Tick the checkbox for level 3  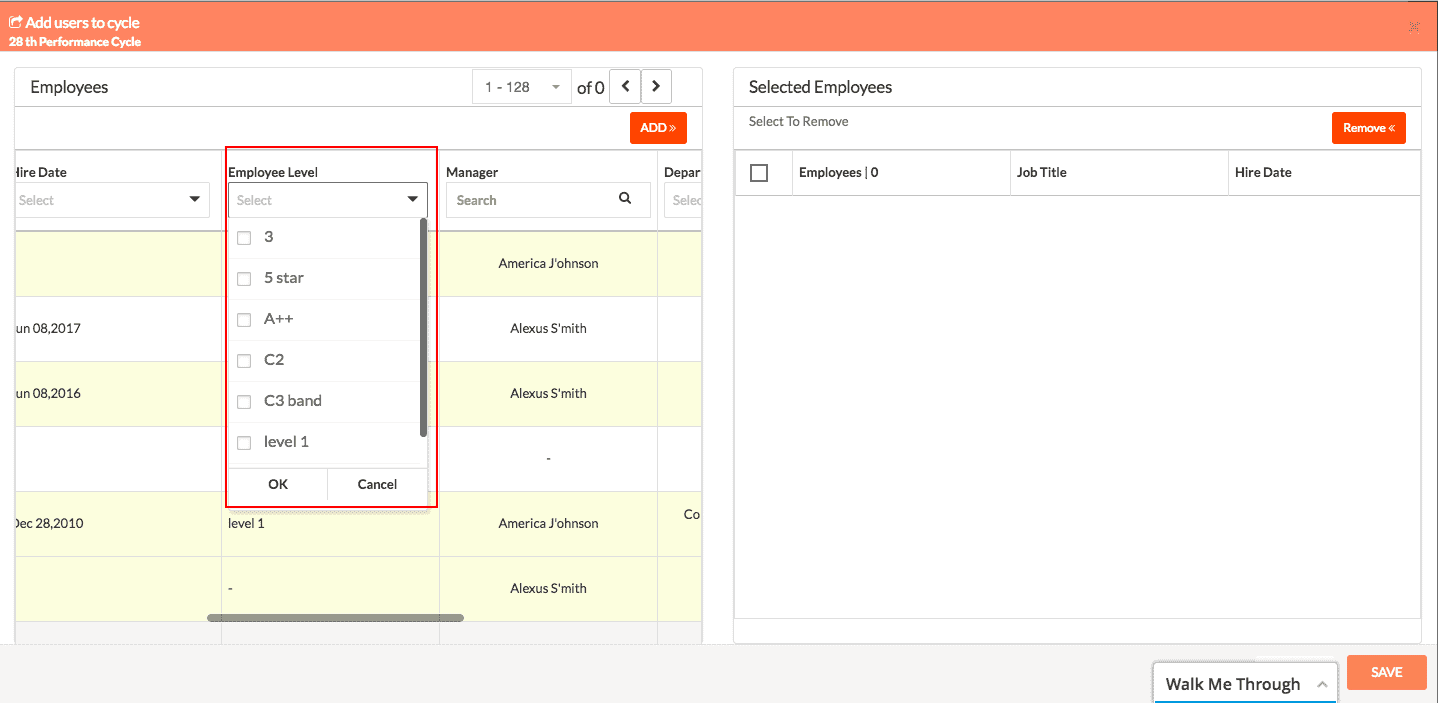click(x=244, y=238)
